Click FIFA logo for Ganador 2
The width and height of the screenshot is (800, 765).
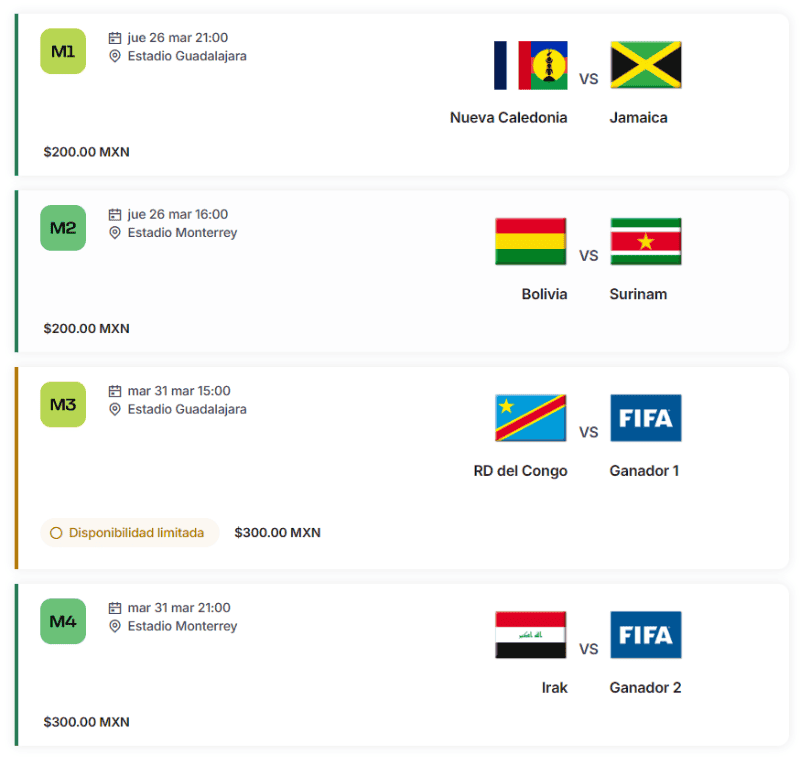click(646, 635)
